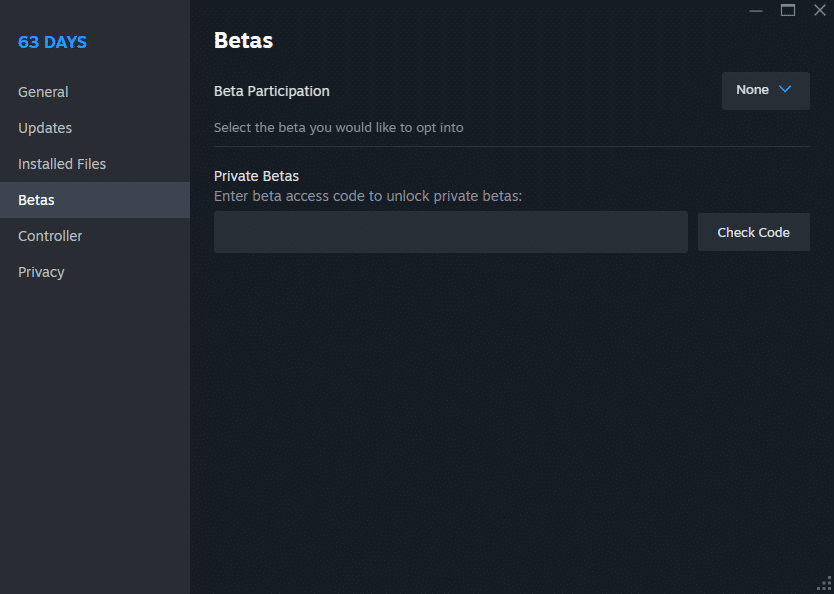Maximize the properties window
Viewport: 834px width, 594px height.
click(788, 10)
